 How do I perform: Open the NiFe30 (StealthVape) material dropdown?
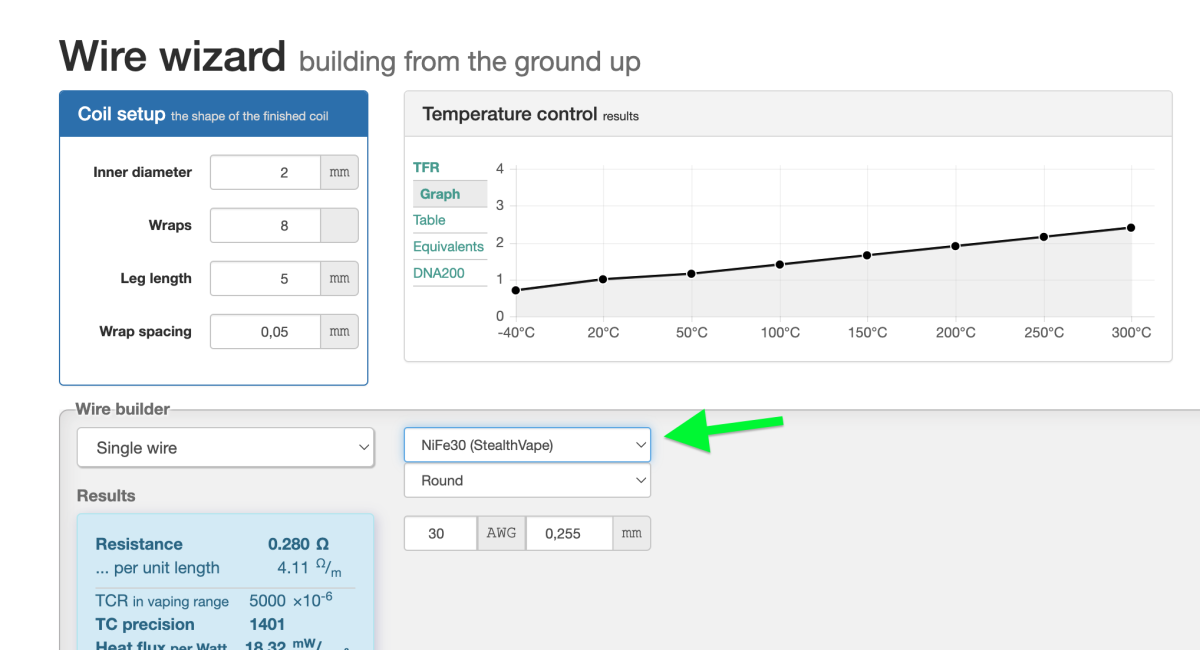[527, 445]
